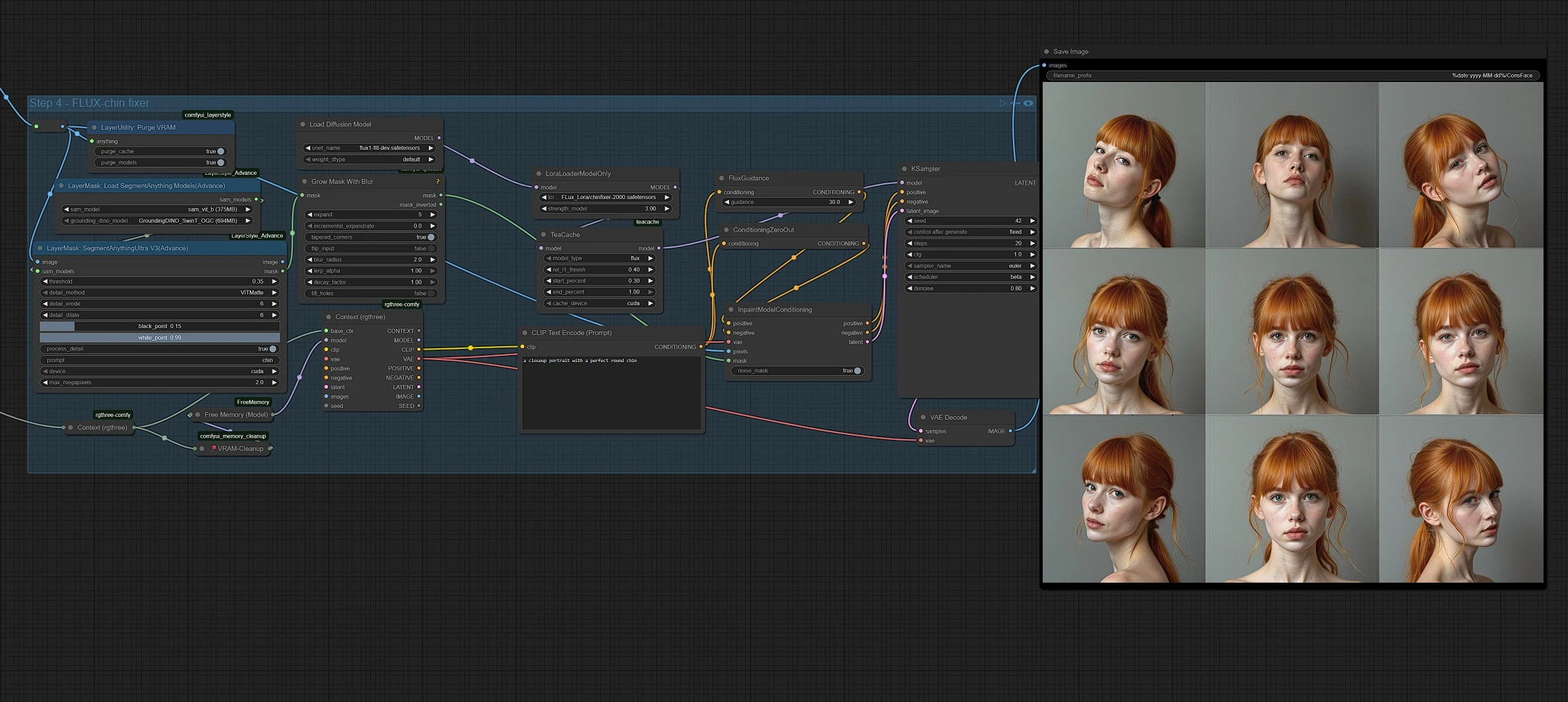Open sampler_name euler dropdown
Screen dimensions: 1568x702
coord(971,266)
